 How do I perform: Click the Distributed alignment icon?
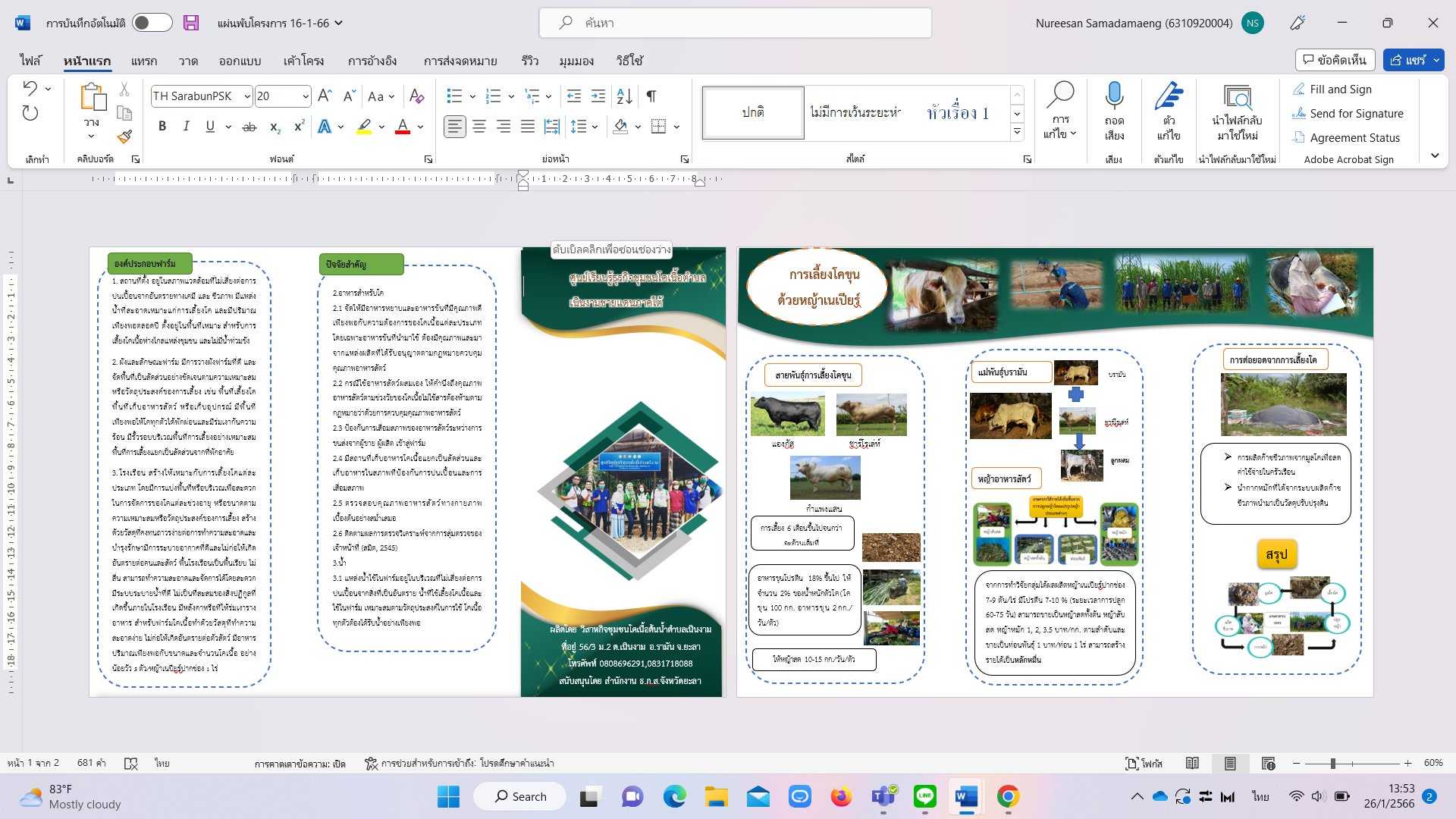tap(552, 127)
